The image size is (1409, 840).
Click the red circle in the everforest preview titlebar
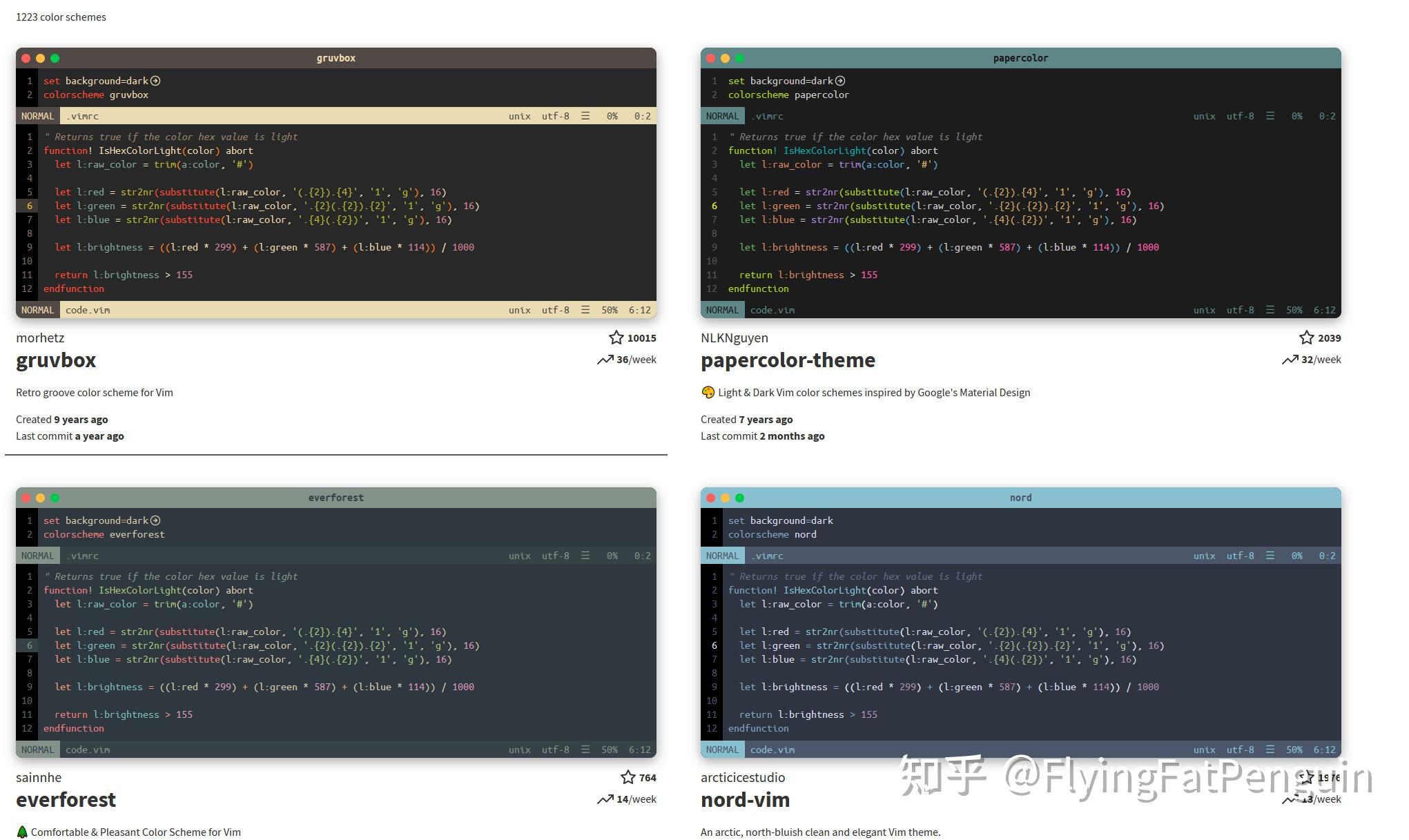coord(26,498)
